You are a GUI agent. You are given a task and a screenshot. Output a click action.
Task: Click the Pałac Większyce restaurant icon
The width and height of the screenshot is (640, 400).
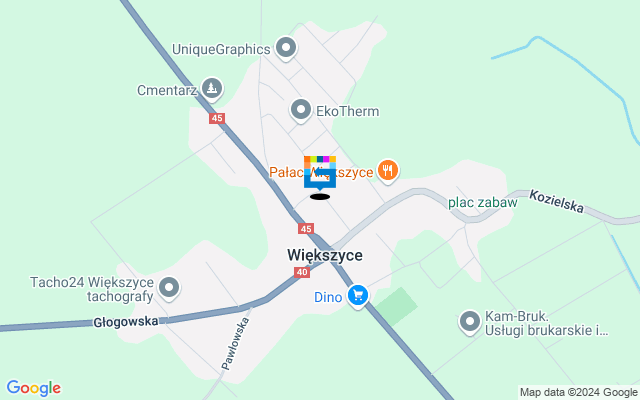click(388, 171)
